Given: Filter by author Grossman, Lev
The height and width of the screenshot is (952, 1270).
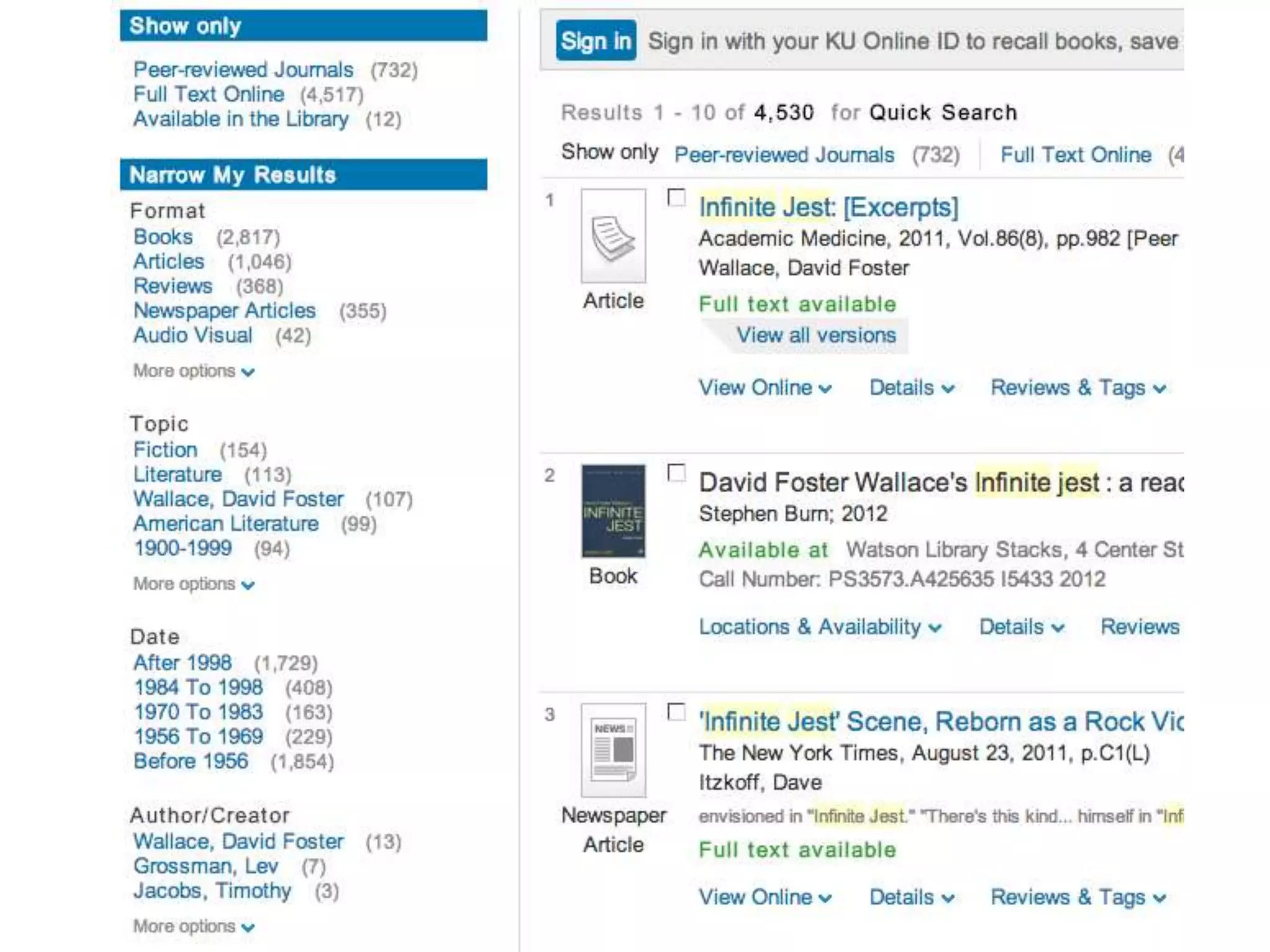Looking at the screenshot, I should tap(205, 866).
